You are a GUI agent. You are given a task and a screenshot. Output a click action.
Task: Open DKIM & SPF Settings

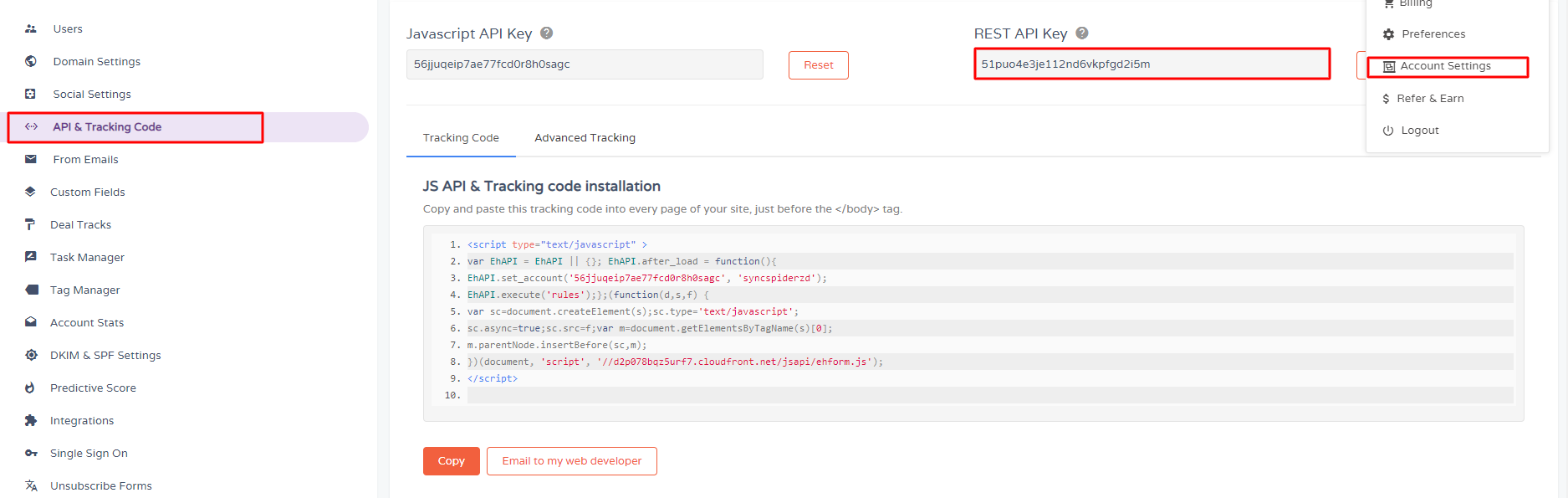coord(105,355)
